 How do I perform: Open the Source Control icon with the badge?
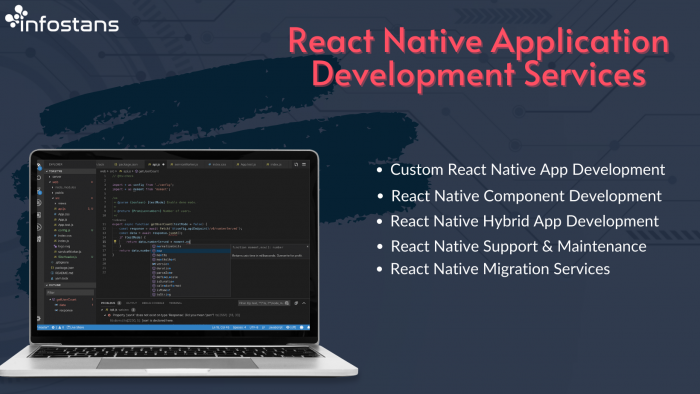point(39,191)
